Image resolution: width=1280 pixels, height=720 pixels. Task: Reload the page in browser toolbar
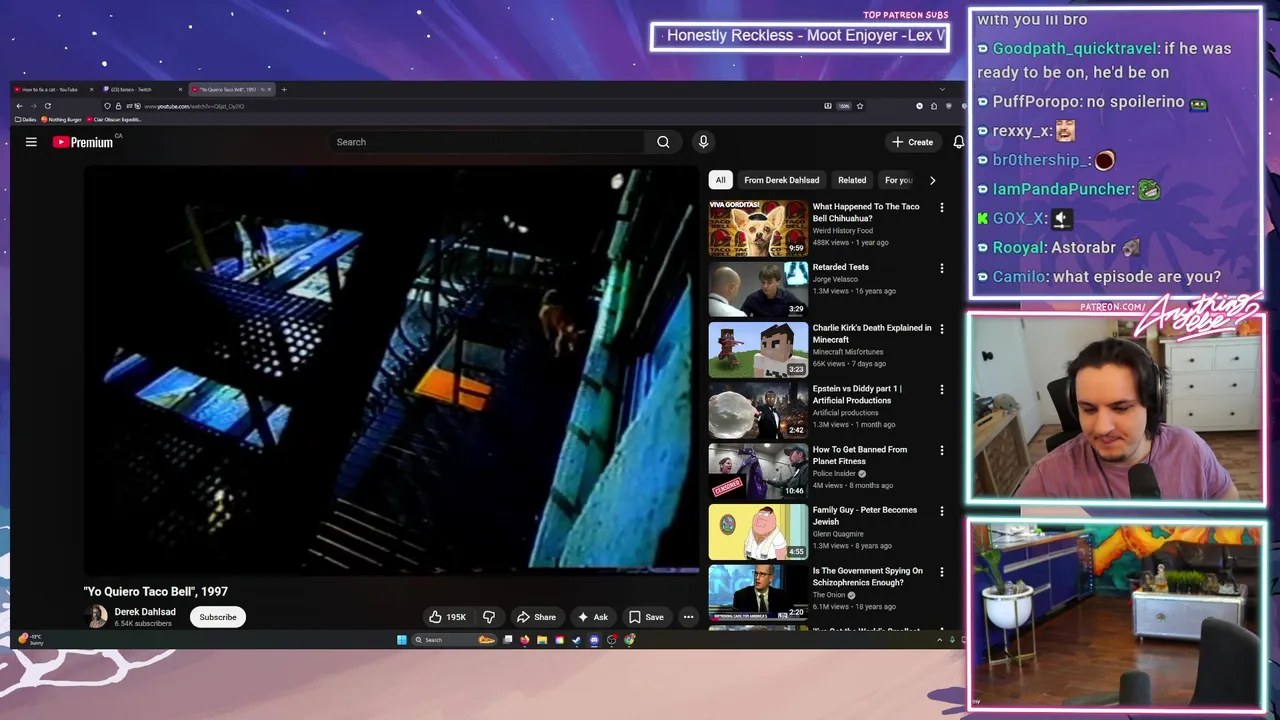click(x=47, y=106)
